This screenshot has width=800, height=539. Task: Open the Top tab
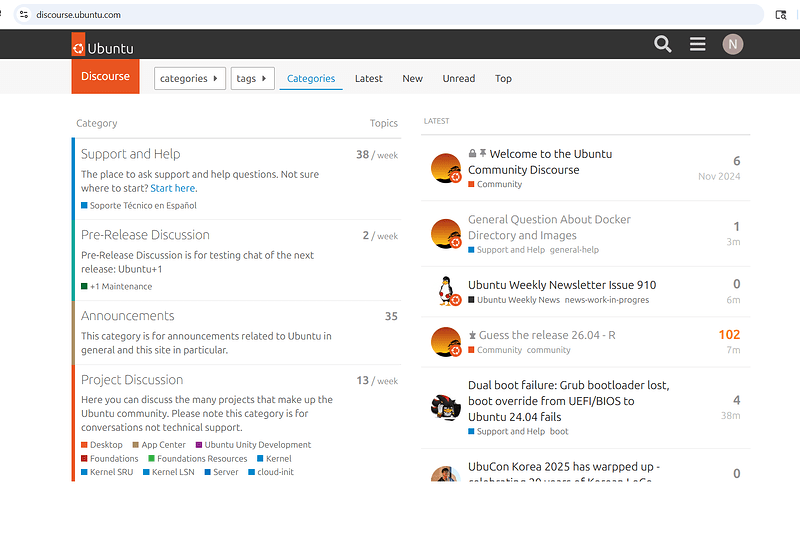[x=503, y=78]
